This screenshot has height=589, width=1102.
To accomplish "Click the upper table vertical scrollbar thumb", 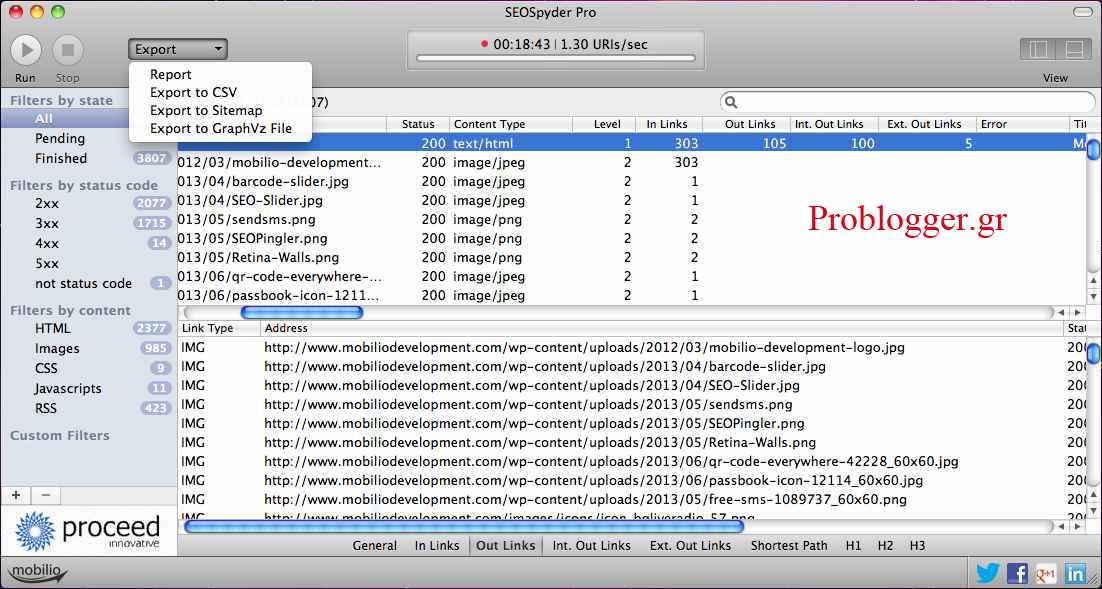I will [1093, 150].
